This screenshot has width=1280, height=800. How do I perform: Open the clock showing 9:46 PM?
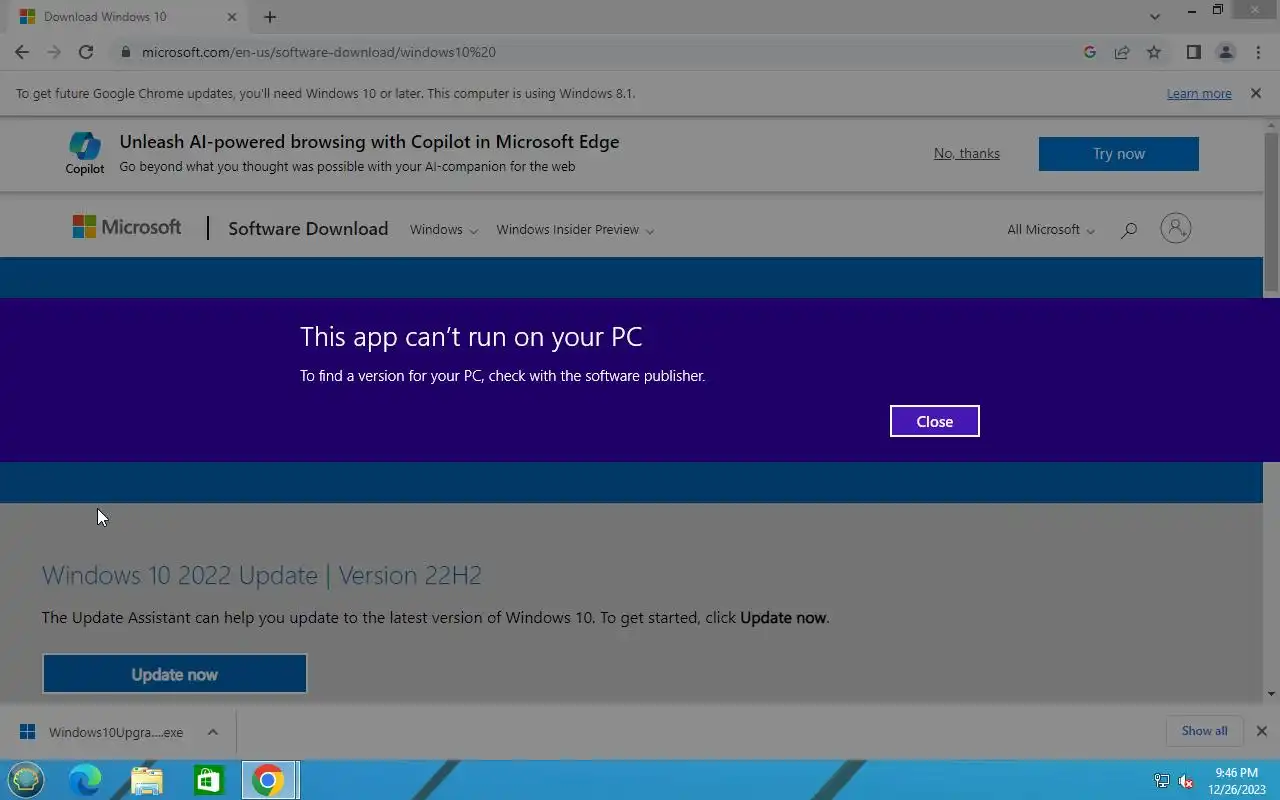point(1237,781)
